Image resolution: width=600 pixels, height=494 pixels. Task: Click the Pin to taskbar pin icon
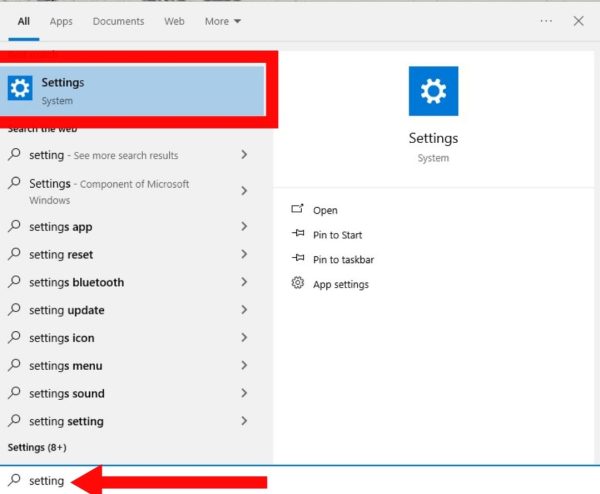click(297, 259)
